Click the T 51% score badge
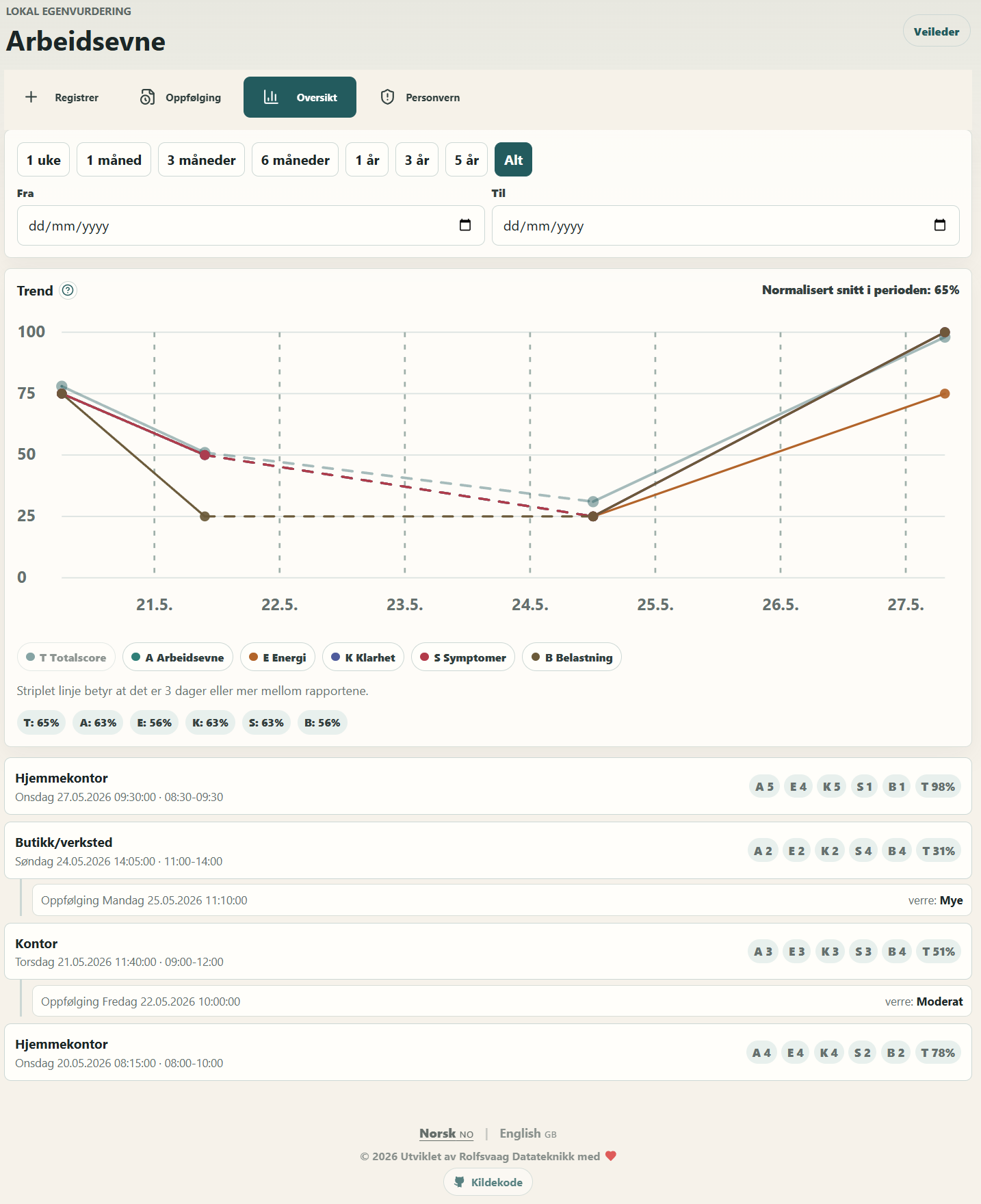The image size is (981, 1204). [x=938, y=952]
